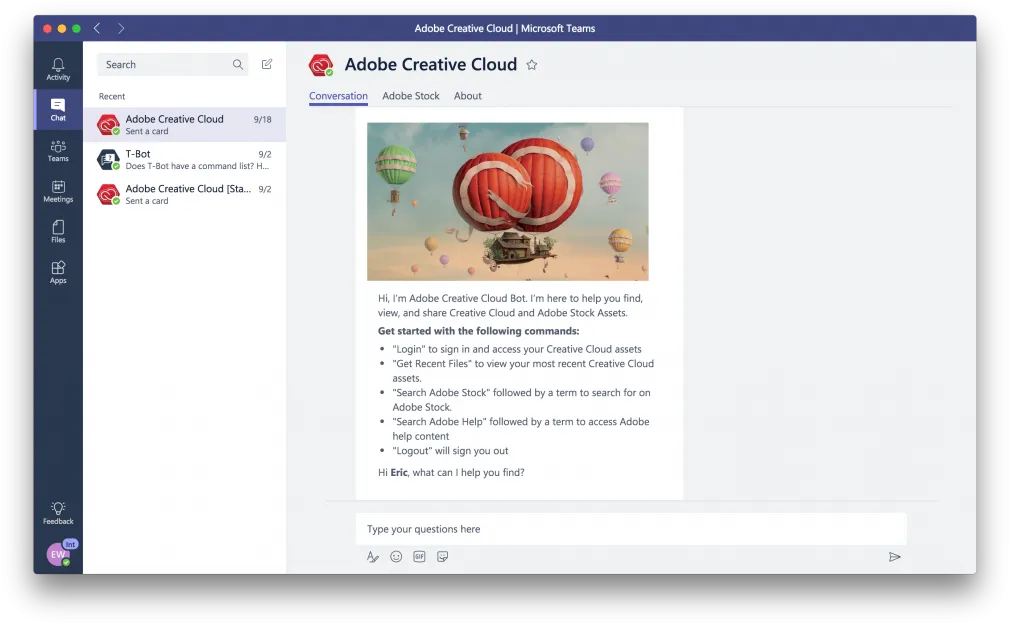Image resolution: width=1009 pixels, height=623 pixels.
Task: Click the macOS yellow minimize button
Action: coord(62,28)
